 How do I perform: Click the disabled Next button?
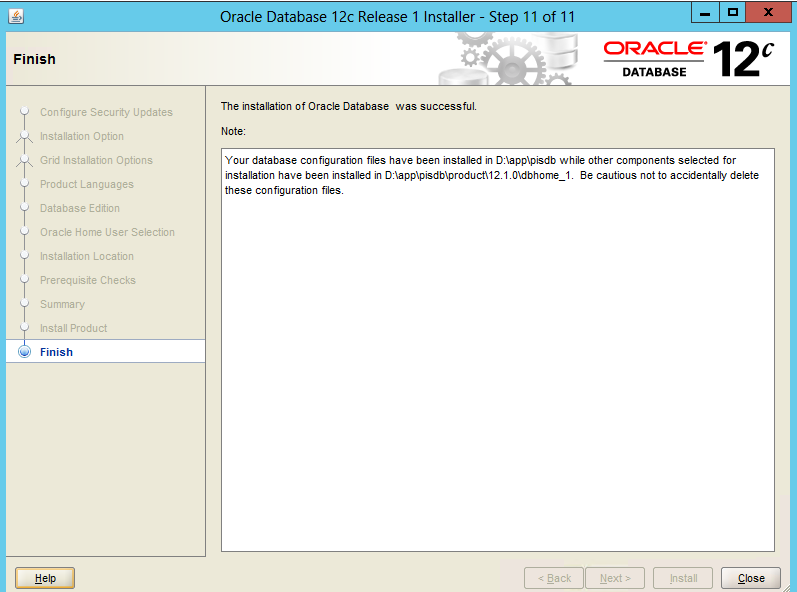(x=614, y=578)
